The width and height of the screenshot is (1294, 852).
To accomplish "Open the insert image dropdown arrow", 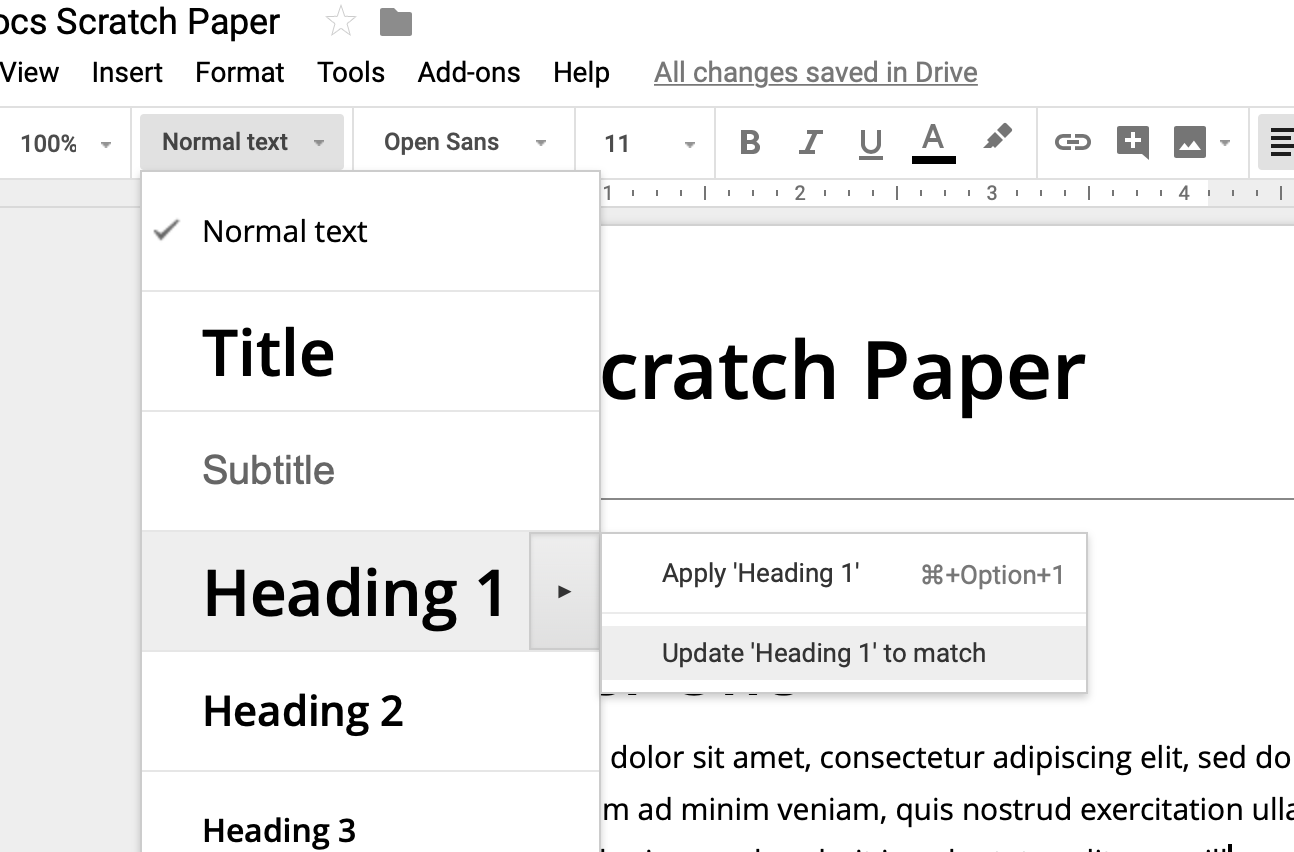I will pos(1225,143).
